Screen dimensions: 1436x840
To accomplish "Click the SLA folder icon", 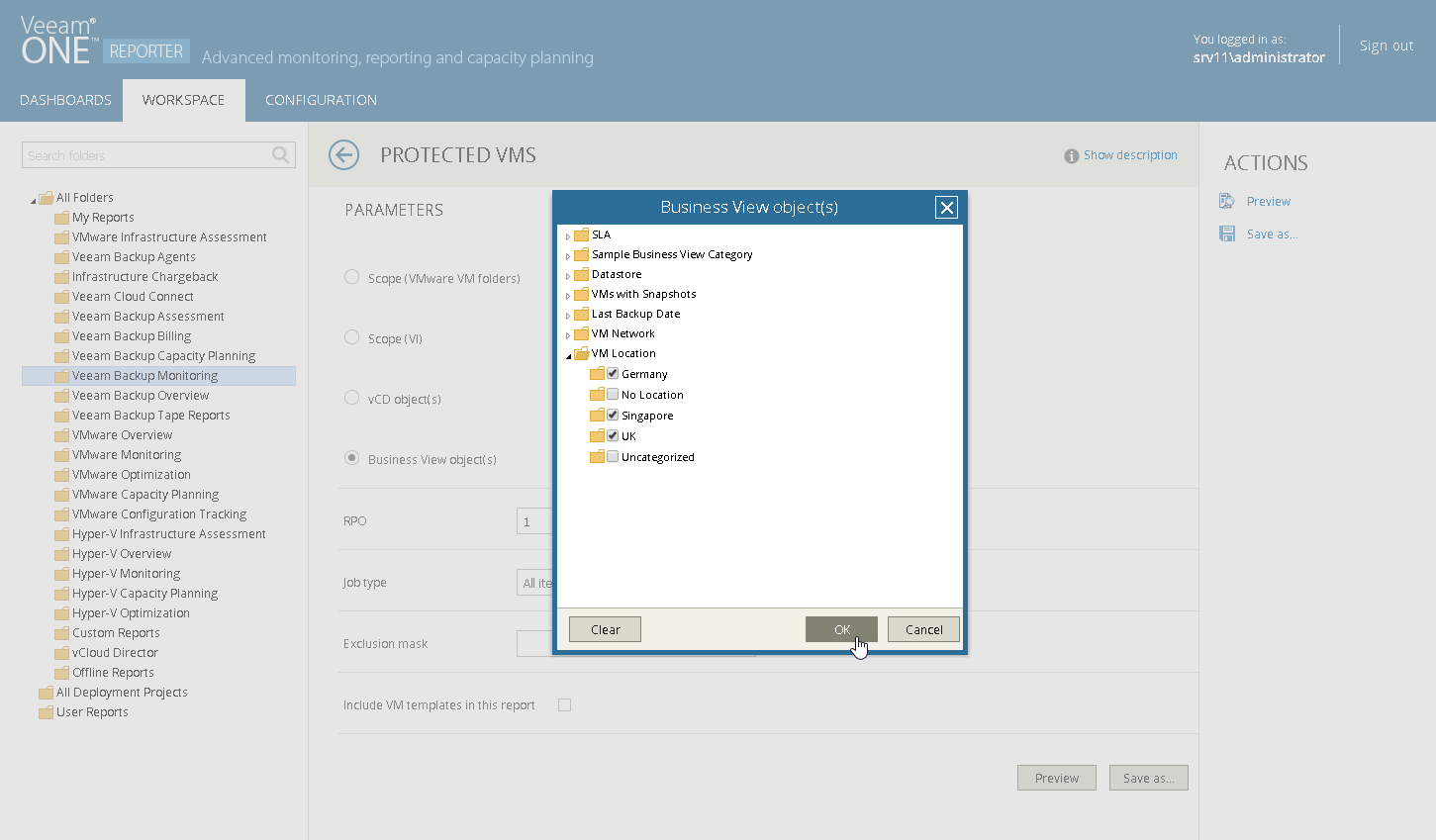I will pos(582,234).
